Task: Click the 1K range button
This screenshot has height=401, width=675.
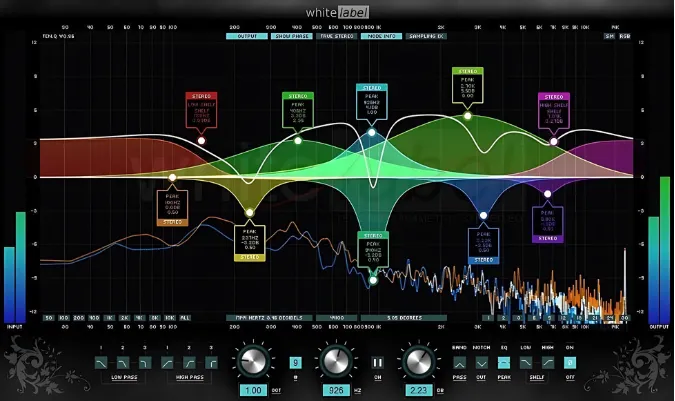Action: pyautogui.click(x=109, y=318)
